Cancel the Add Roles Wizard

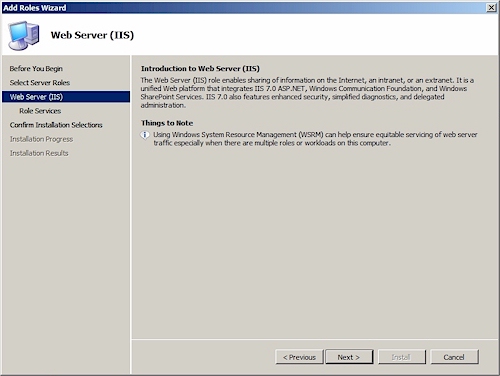click(454, 357)
